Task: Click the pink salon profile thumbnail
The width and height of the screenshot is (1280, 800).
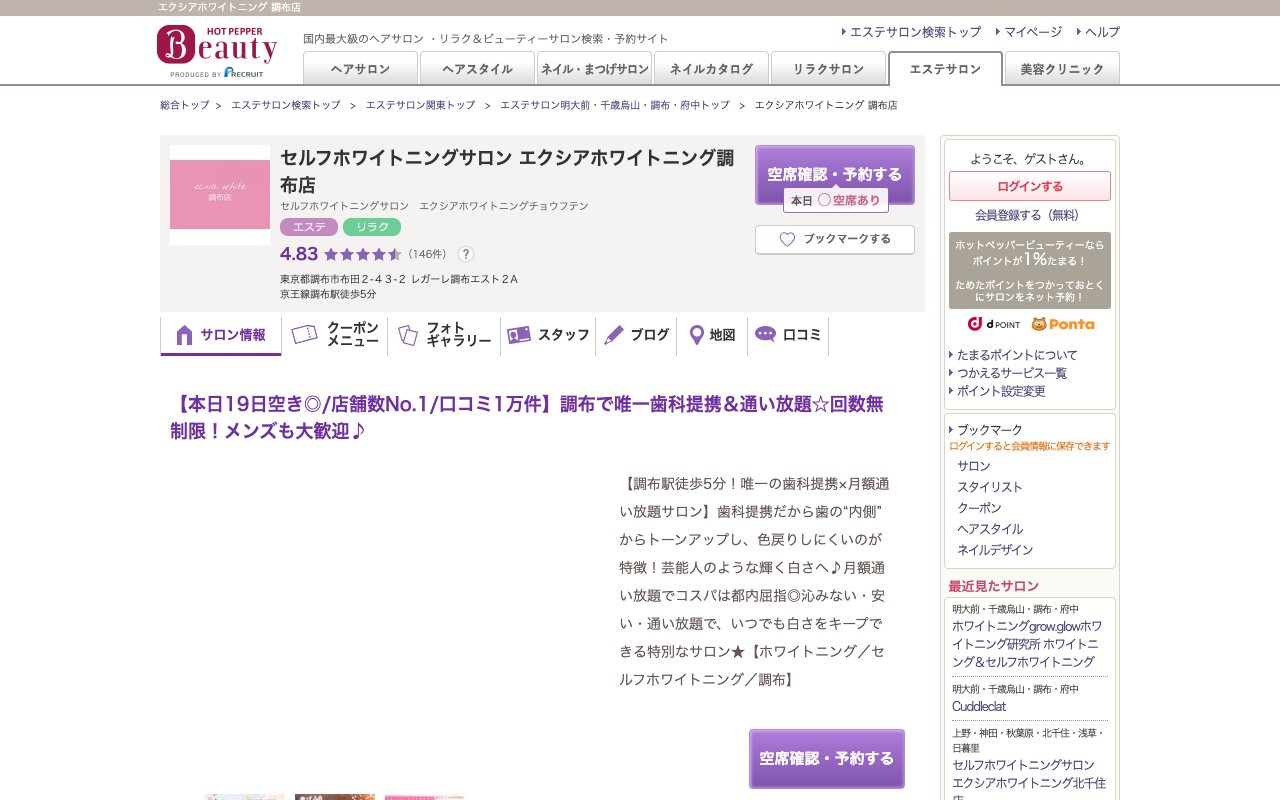Action: click(220, 194)
